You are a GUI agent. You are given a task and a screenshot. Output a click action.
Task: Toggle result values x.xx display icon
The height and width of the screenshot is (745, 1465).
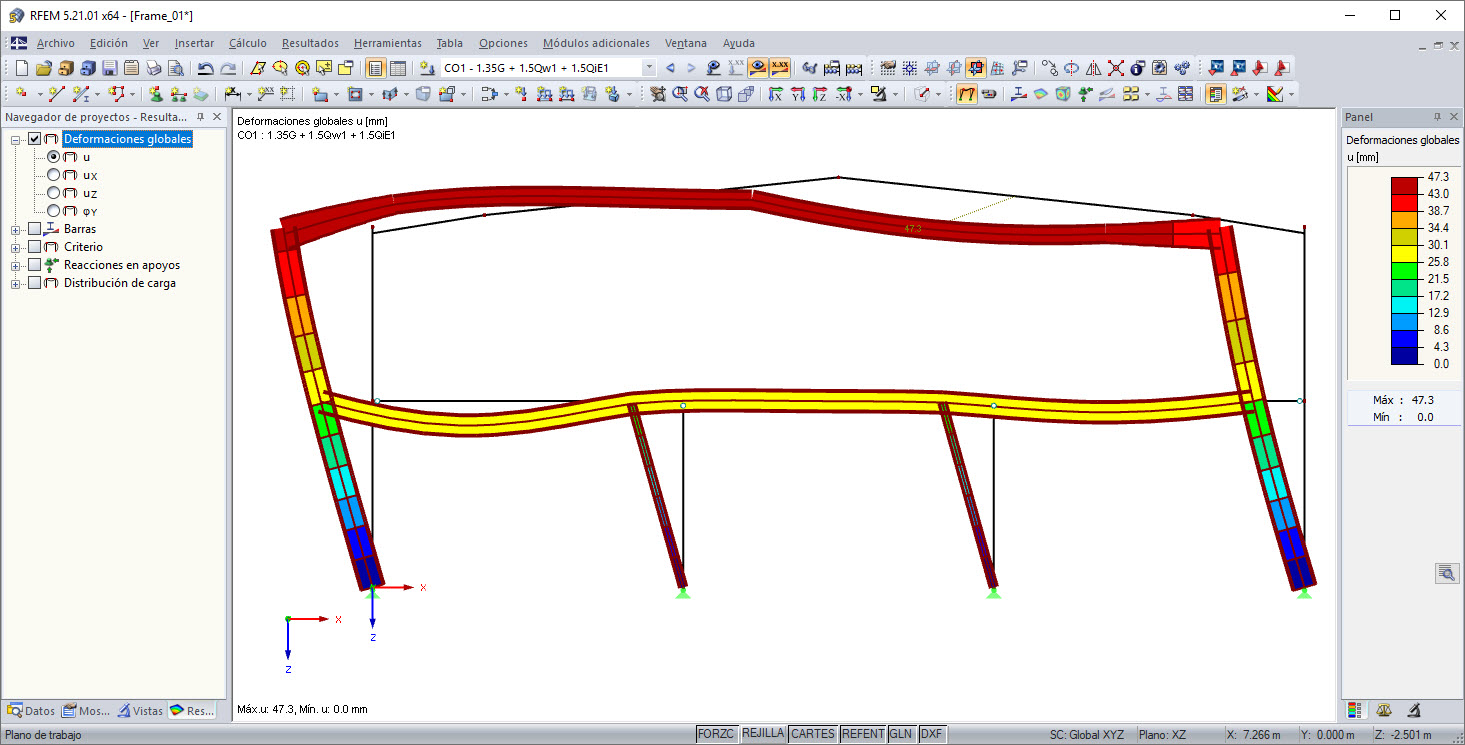click(x=780, y=68)
